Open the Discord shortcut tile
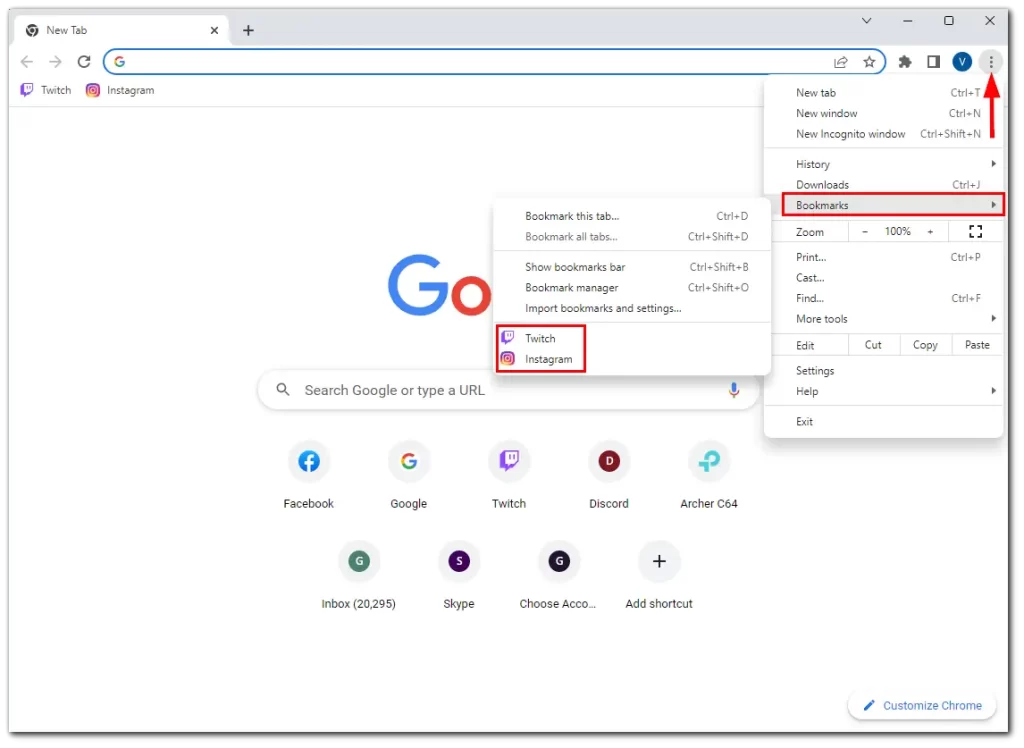 point(609,475)
